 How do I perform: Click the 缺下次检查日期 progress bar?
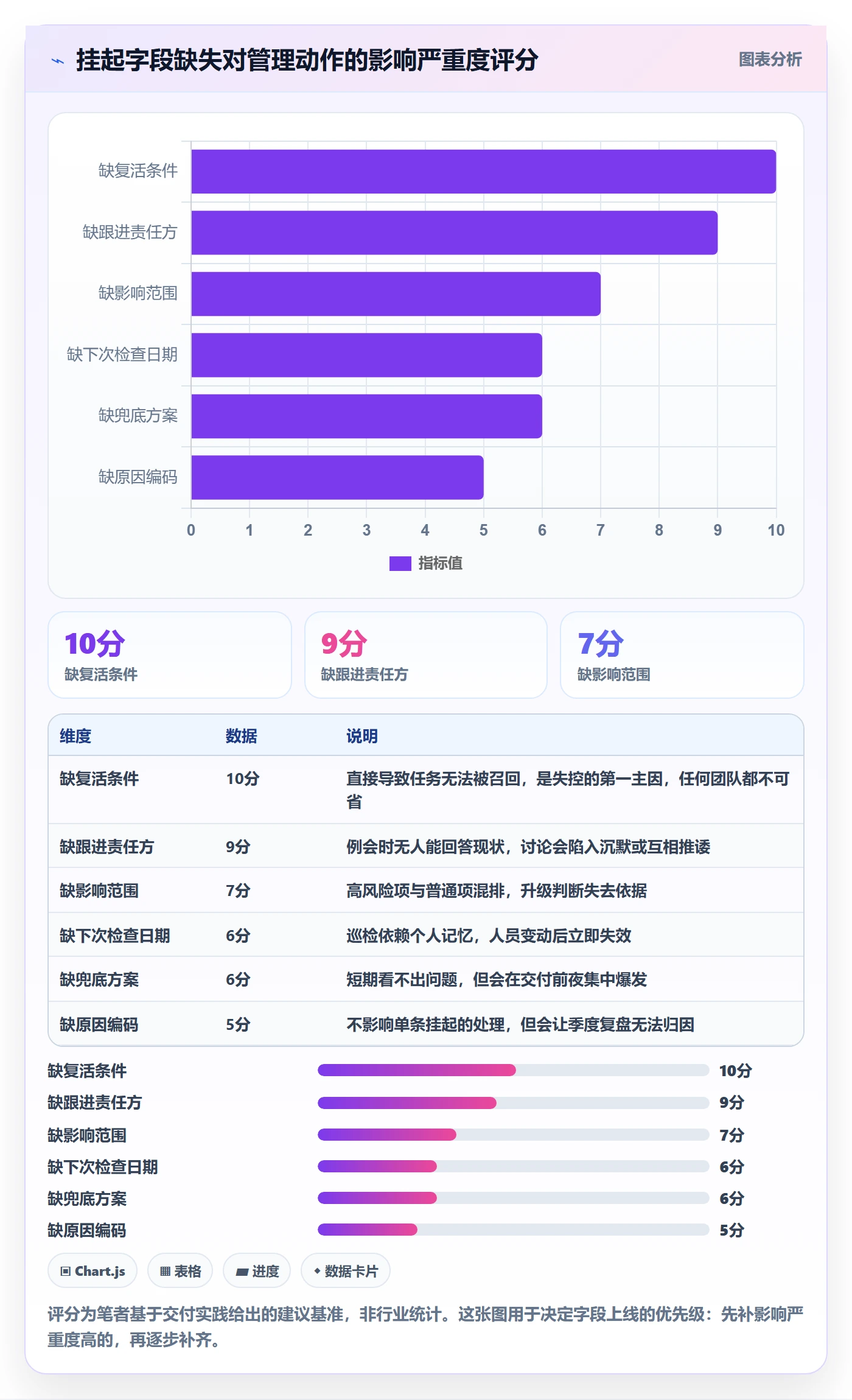(513, 1166)
